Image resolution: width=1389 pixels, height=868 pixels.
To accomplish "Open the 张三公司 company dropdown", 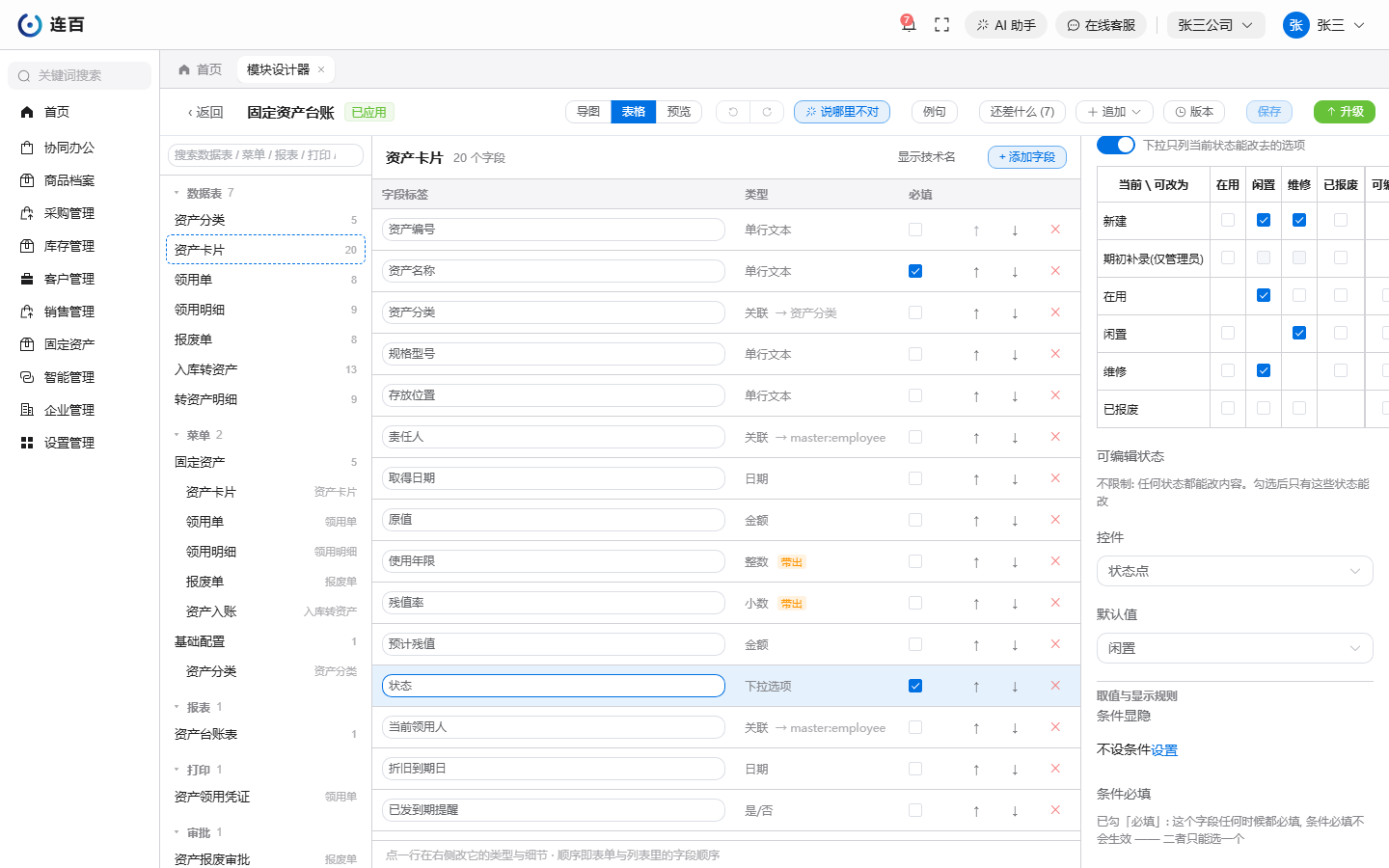I will 1214,25.
